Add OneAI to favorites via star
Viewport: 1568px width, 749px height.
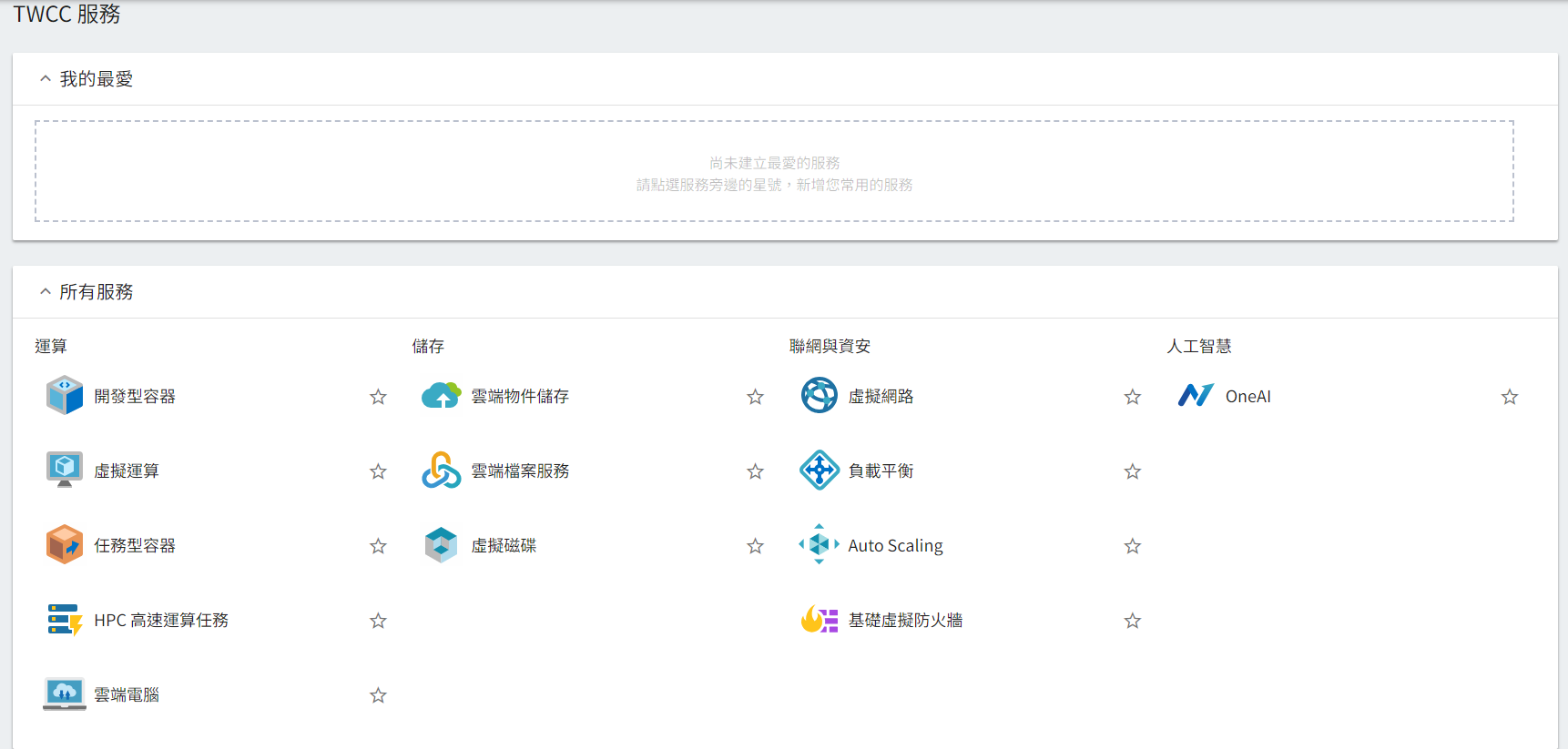(x=1509, y=397)
